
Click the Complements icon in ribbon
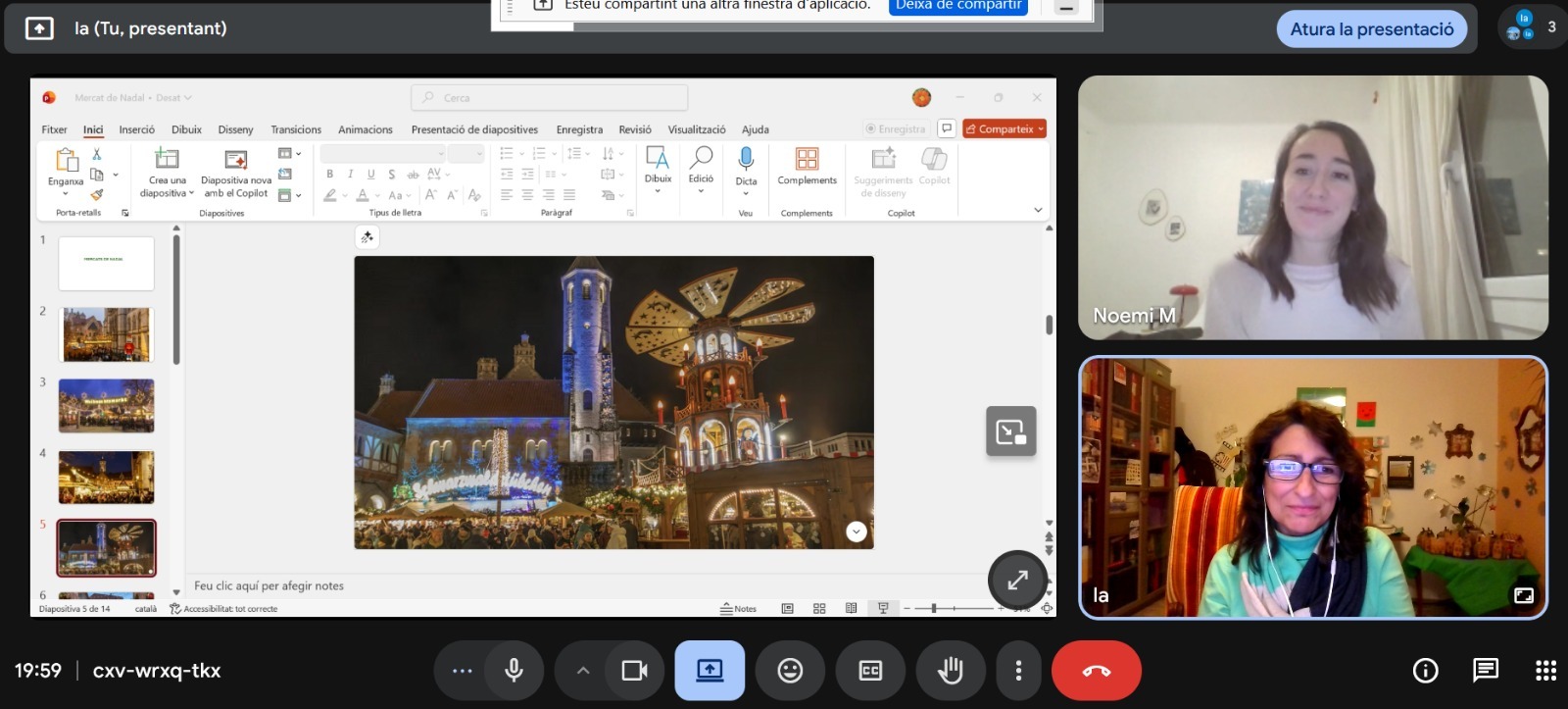click(x=807, y=160)
